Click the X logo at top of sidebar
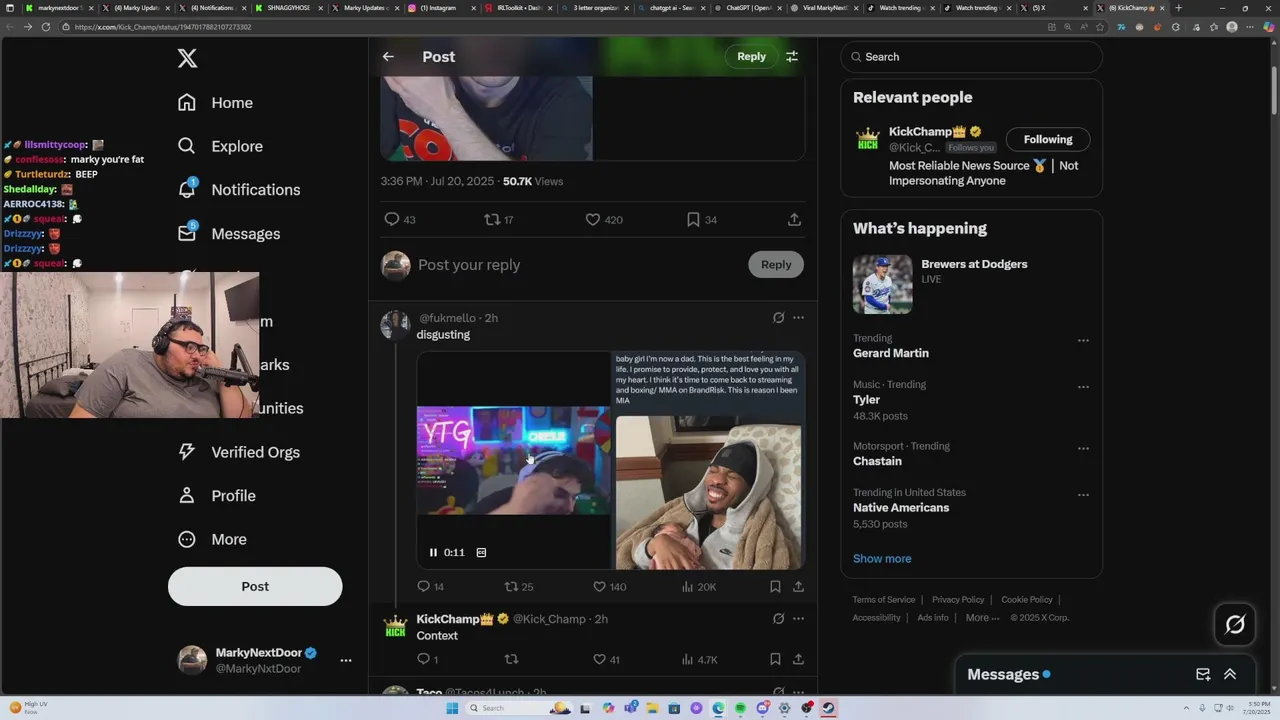 (187, 59)
